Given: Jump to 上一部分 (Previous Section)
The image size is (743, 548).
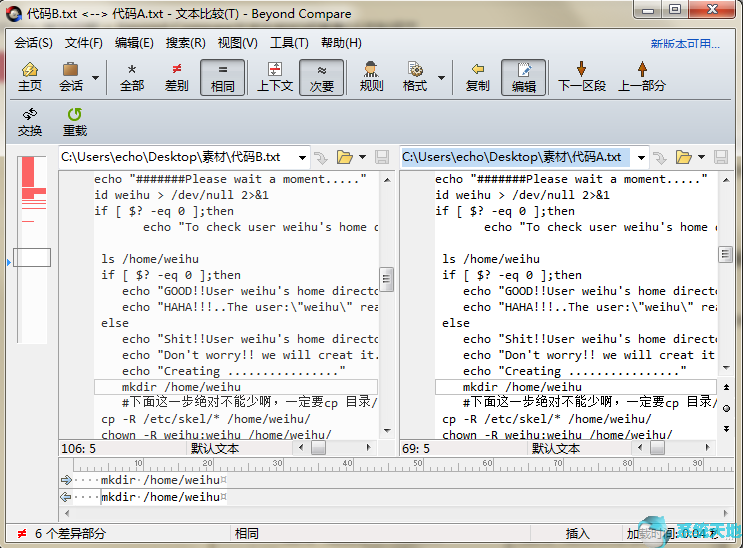Looking at the screenshot, I should [642, 77].
